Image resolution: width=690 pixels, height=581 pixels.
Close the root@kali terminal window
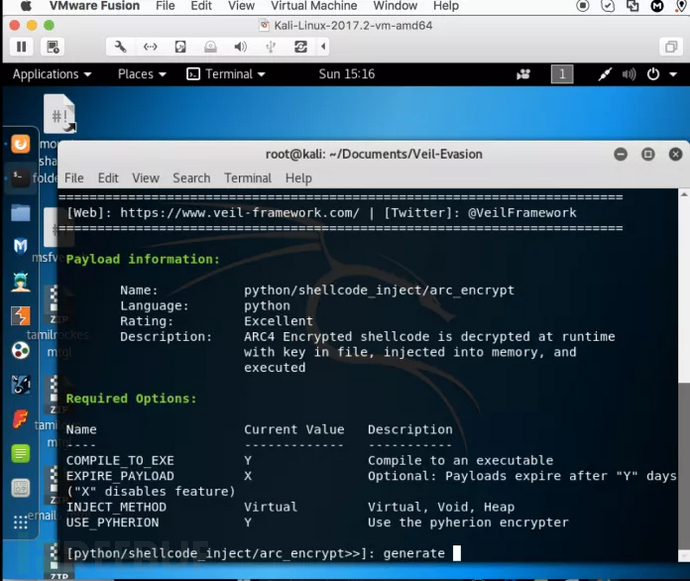coord(675,154)
